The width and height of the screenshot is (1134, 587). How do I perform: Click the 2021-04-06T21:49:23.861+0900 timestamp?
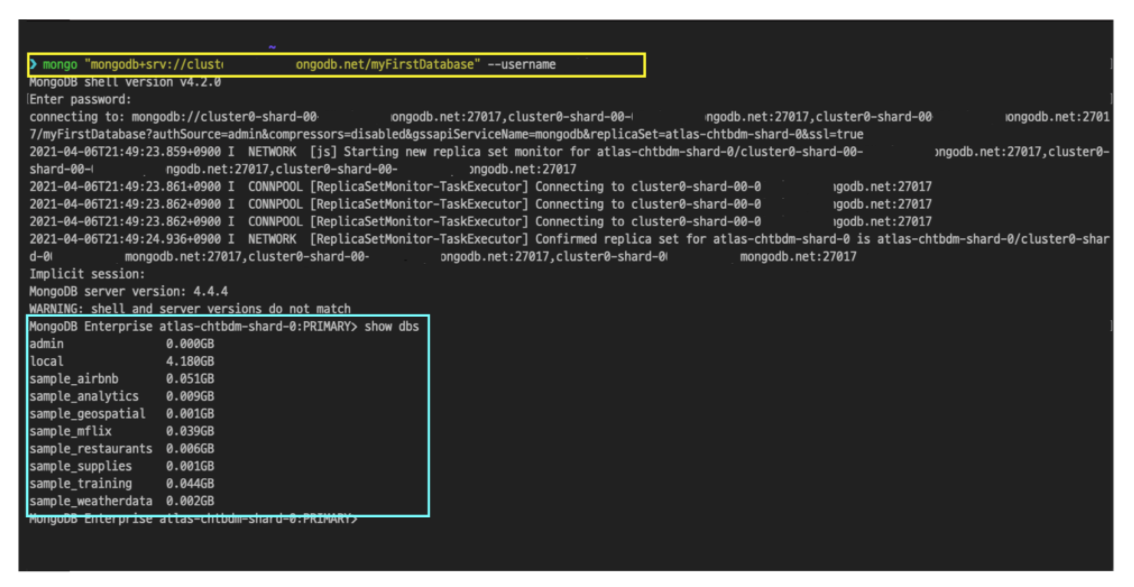coord(125,187)
